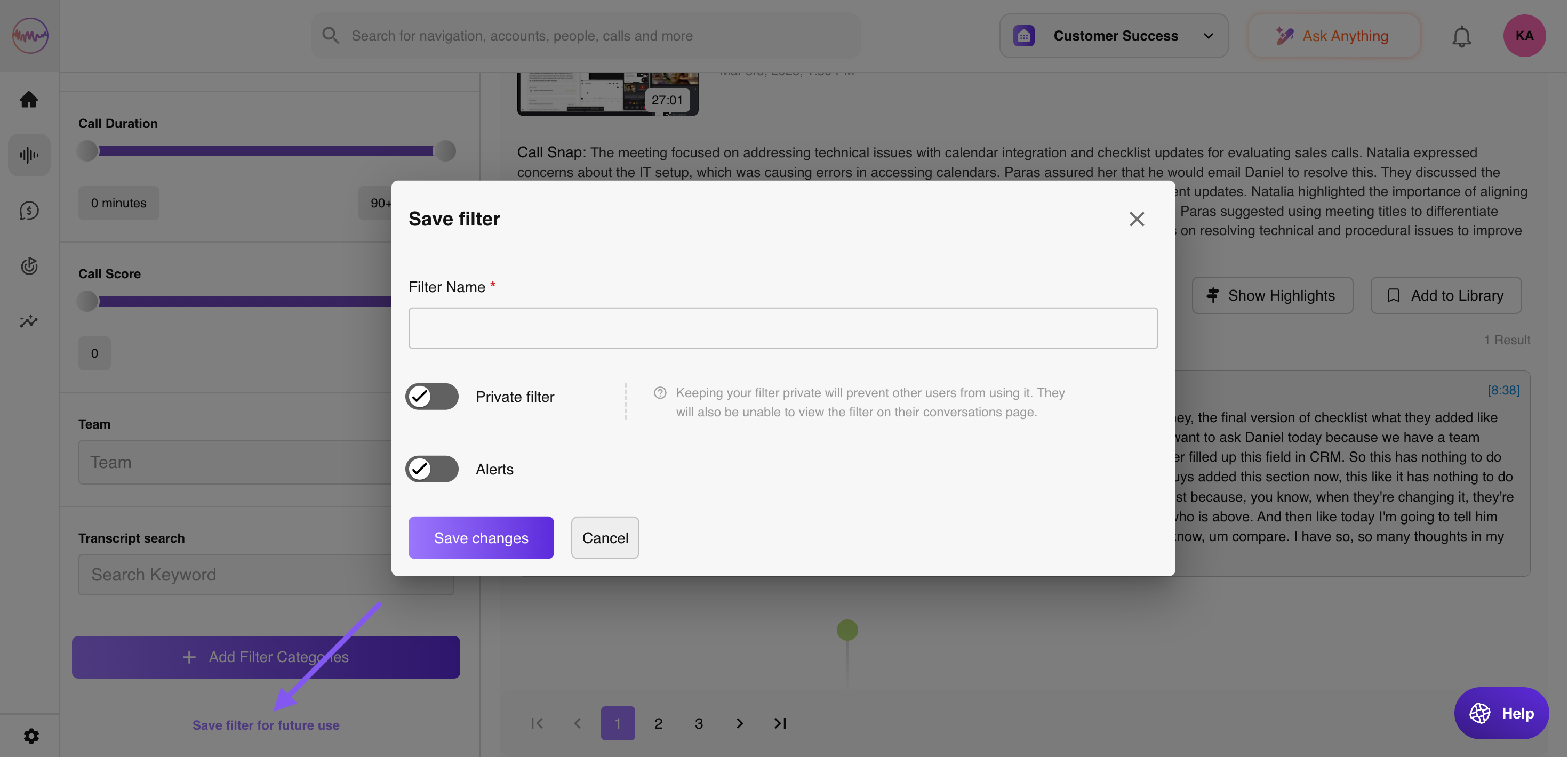Click the home icon in sidebar
1568x758 pixels.
click(29, 99)
